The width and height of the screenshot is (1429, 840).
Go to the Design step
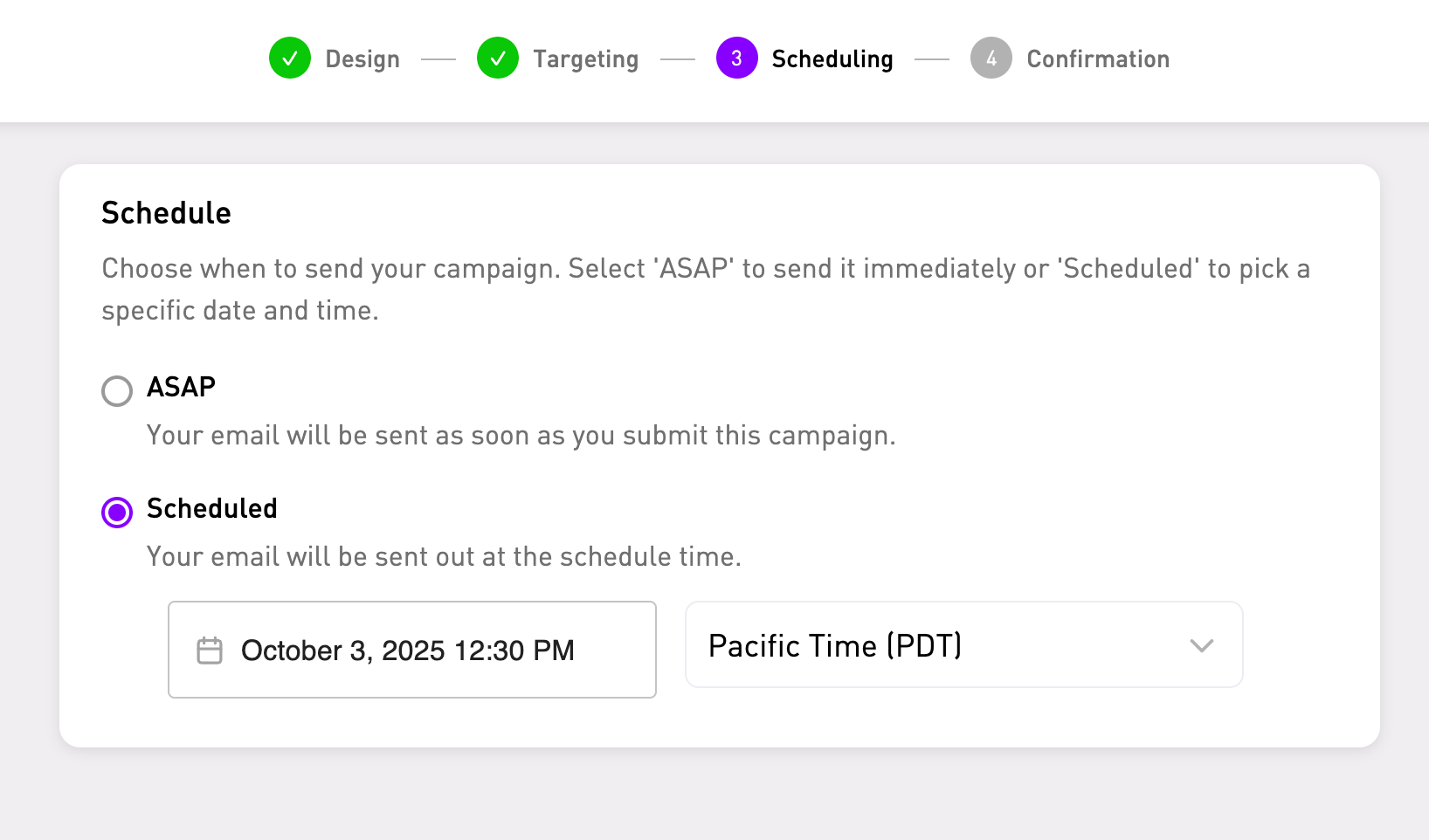click(362, 59)
